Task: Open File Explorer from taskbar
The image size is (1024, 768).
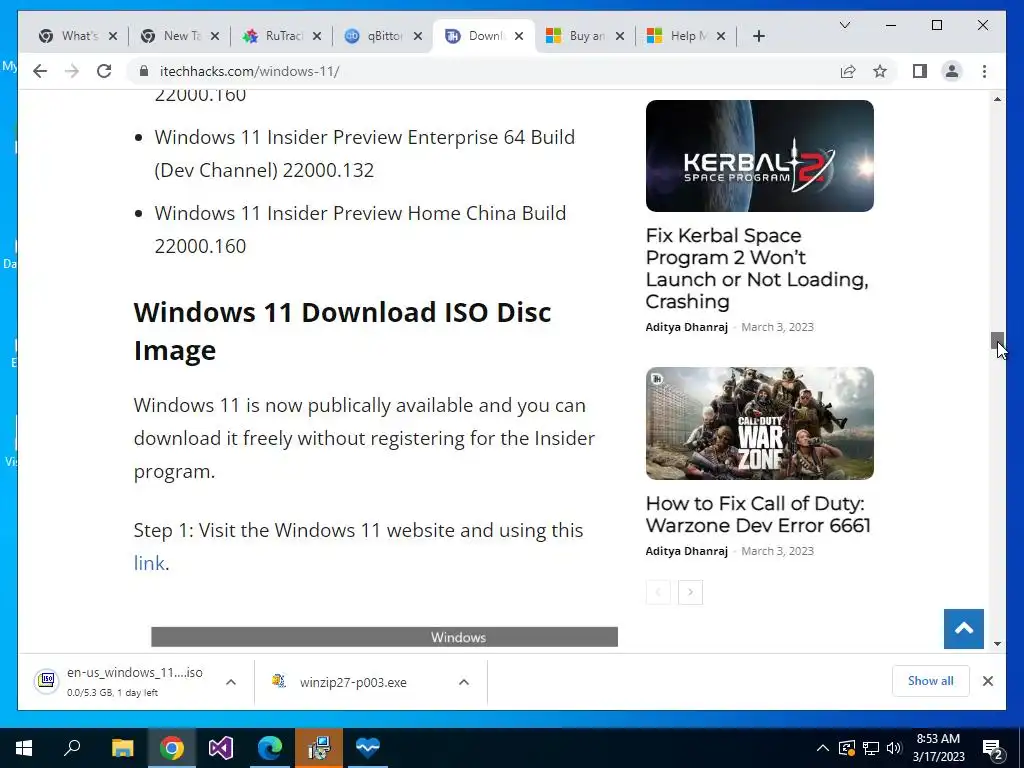Action: point(122,748)
